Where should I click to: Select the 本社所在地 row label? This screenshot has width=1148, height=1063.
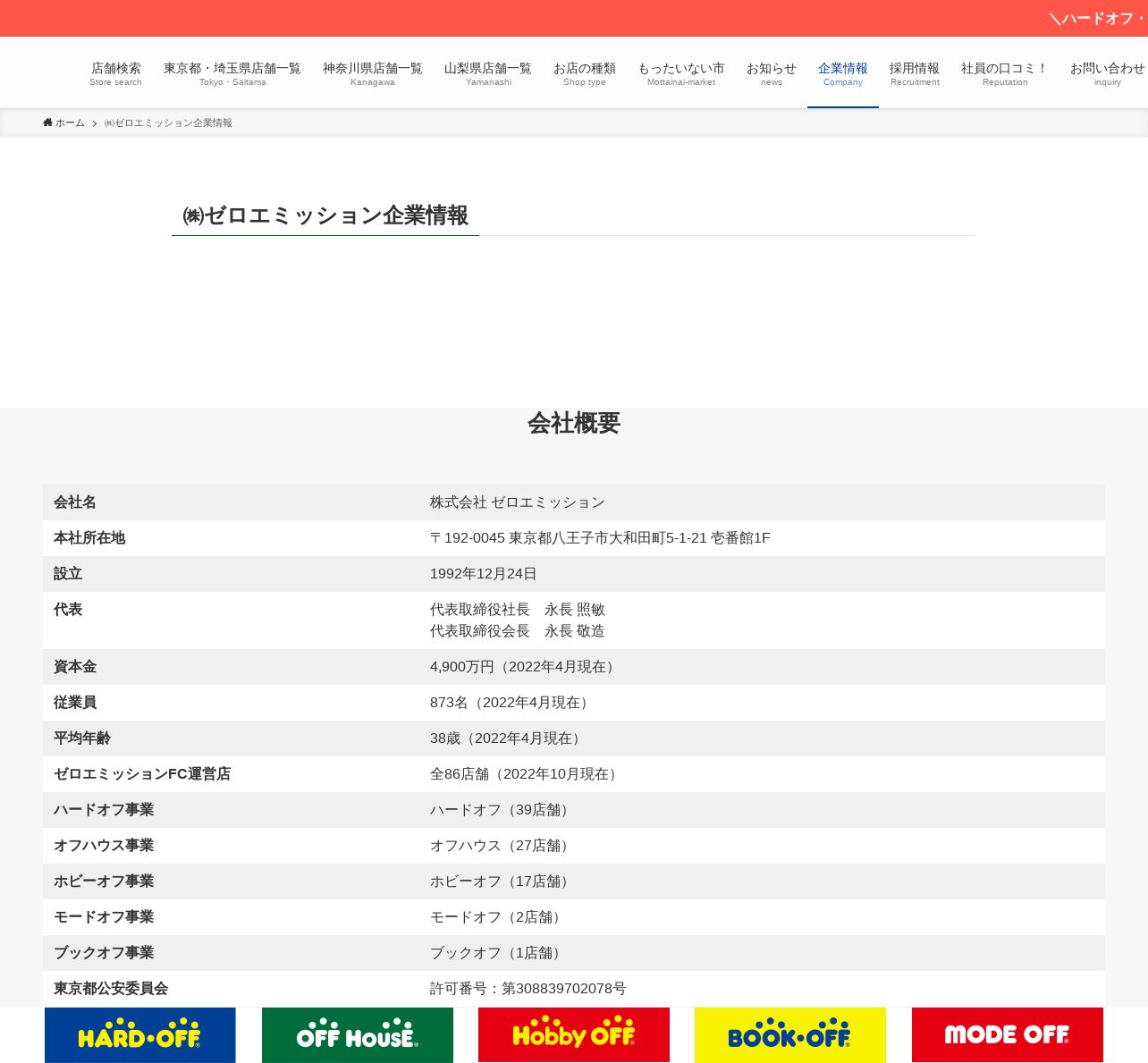89,538
